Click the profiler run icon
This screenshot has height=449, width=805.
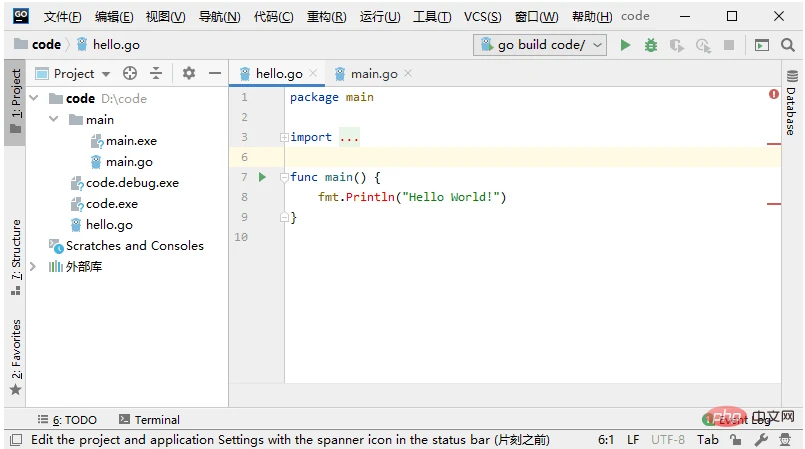click(703, 45)
